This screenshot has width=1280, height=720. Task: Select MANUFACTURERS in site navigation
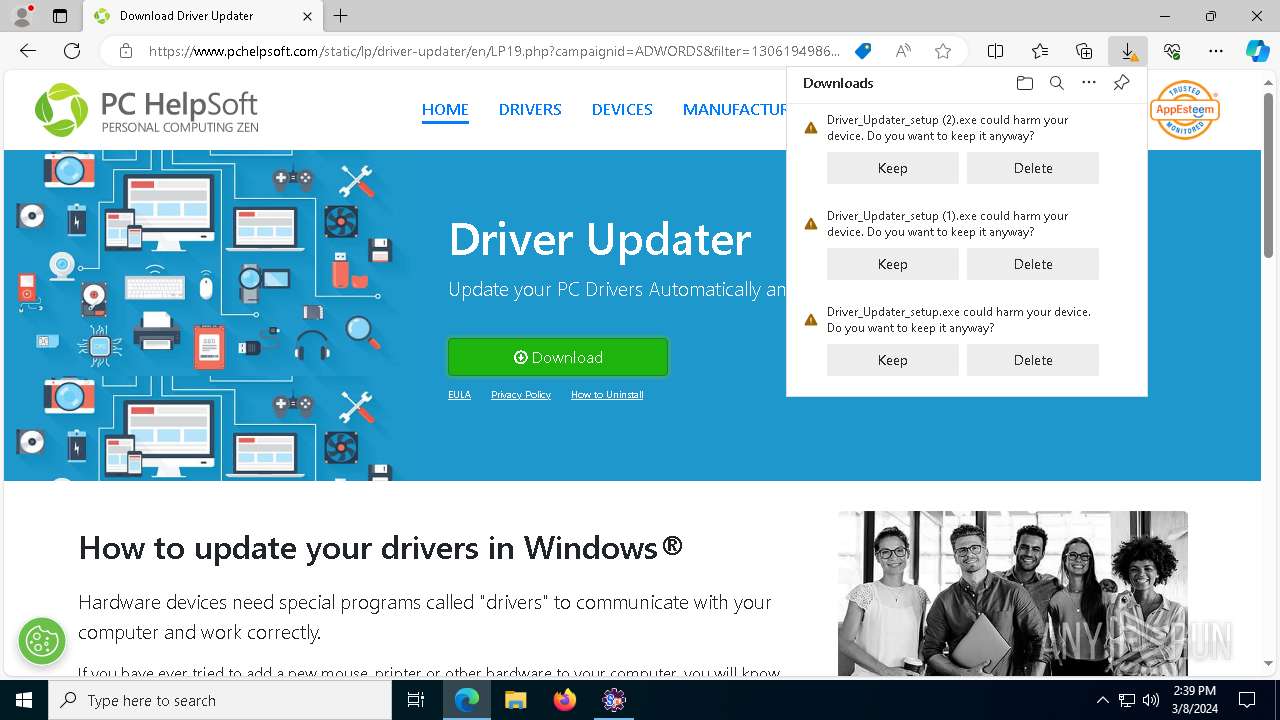(734, 110)
